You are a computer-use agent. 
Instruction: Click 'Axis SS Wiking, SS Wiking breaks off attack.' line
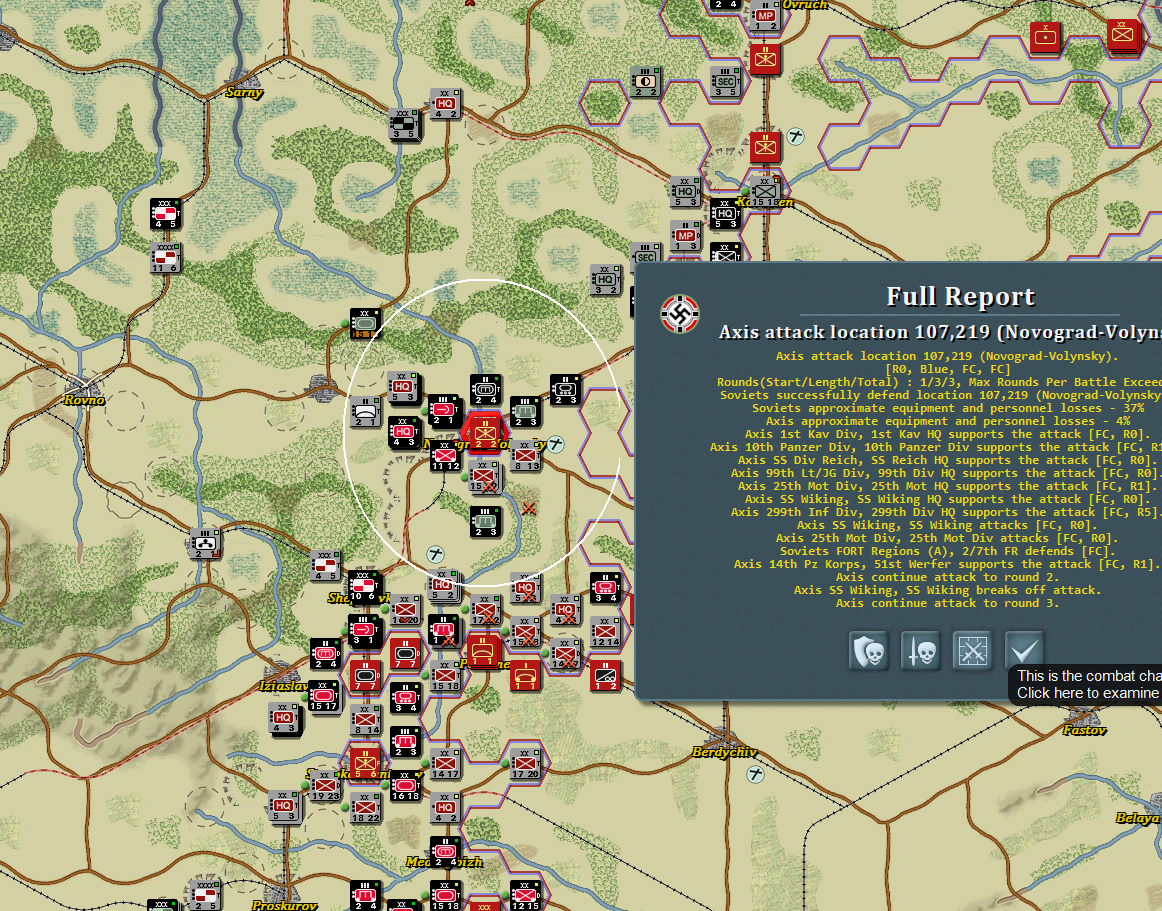pos(948,590)
